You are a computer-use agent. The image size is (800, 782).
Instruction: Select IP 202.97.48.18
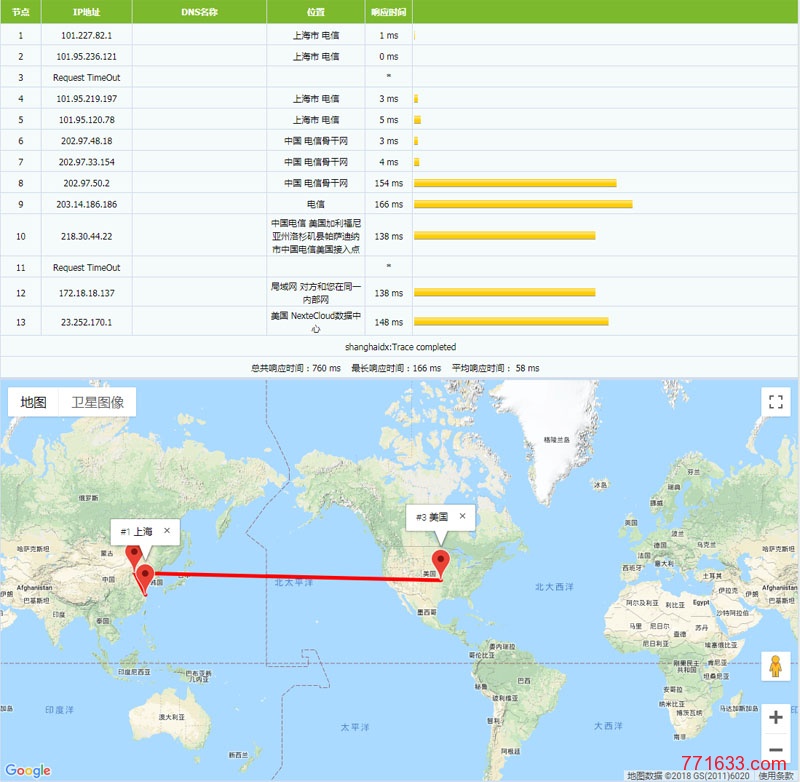click(x=86, y=141)
